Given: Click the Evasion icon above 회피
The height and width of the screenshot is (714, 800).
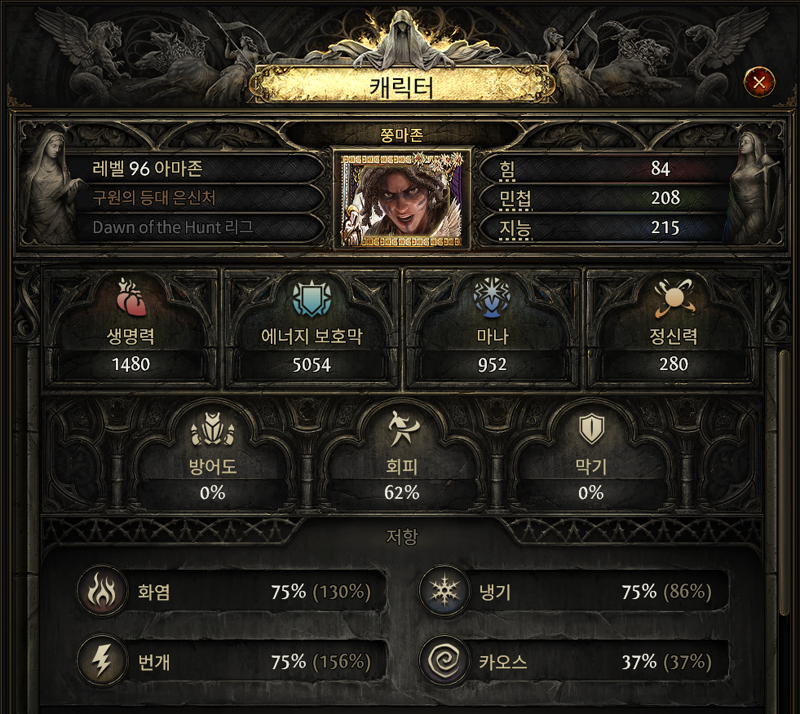Looking at the screenshot, I should 402,428.
